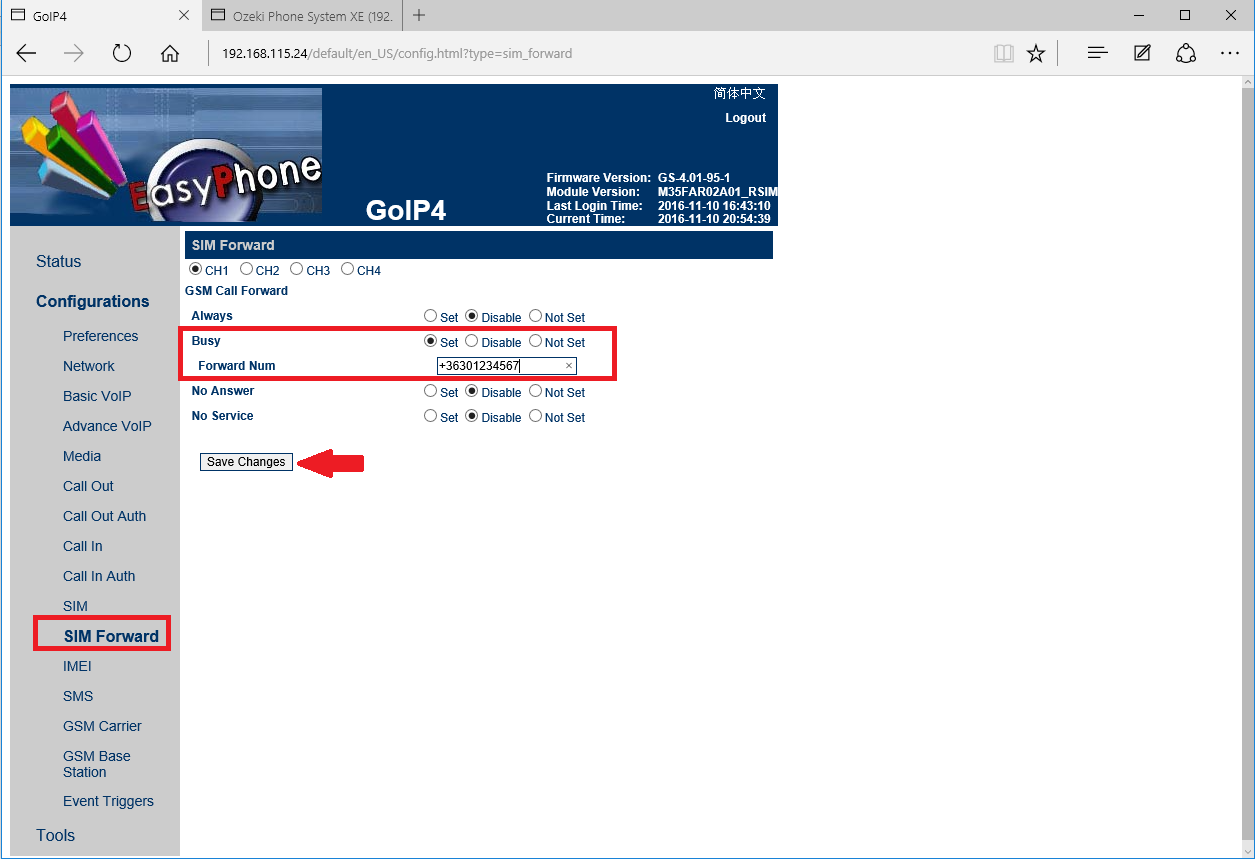Choose Set for No Answer forwarding

pos(431,391)
